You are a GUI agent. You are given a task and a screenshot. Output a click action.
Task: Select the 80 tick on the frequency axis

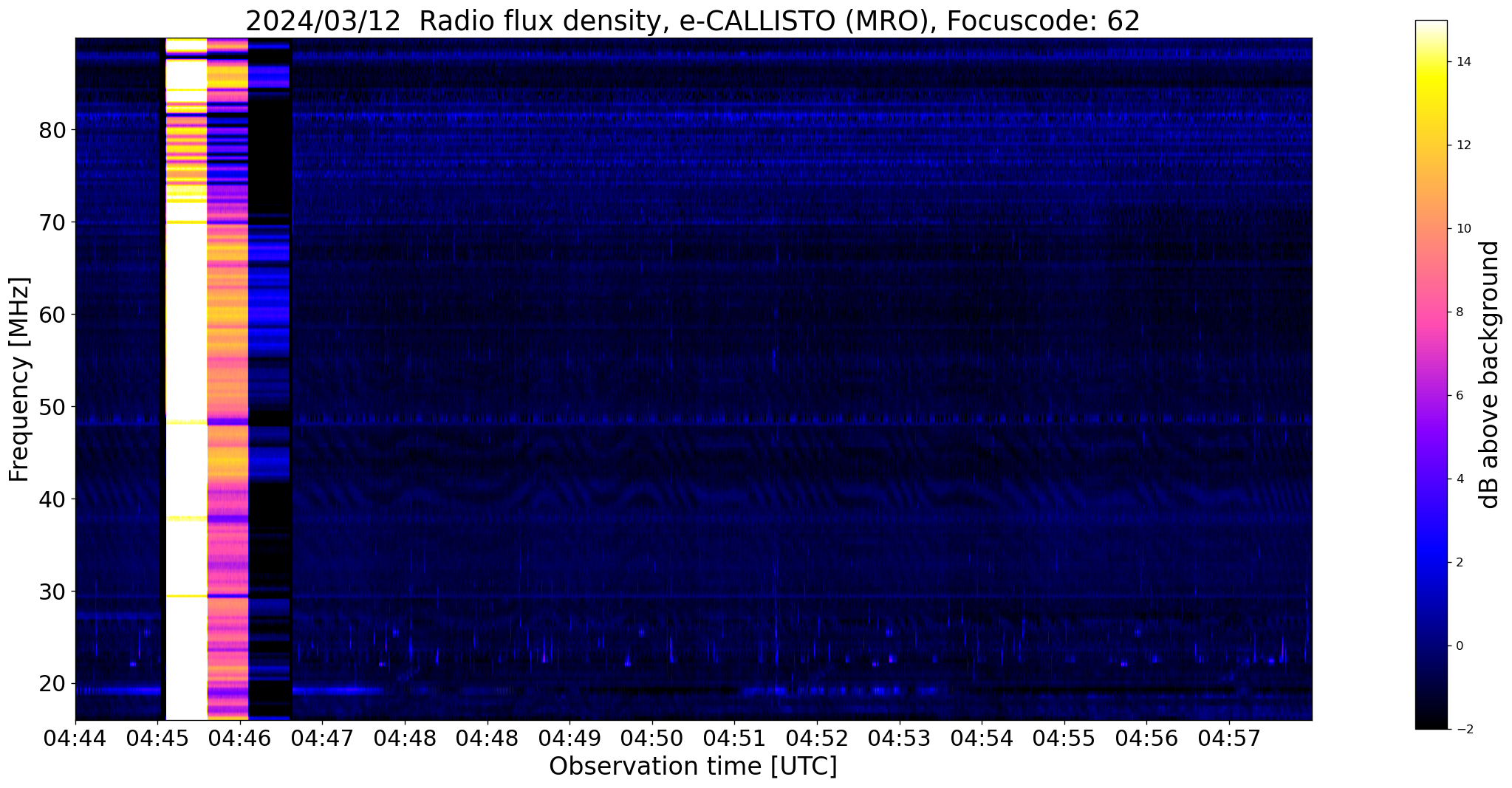tap(52, 131)
